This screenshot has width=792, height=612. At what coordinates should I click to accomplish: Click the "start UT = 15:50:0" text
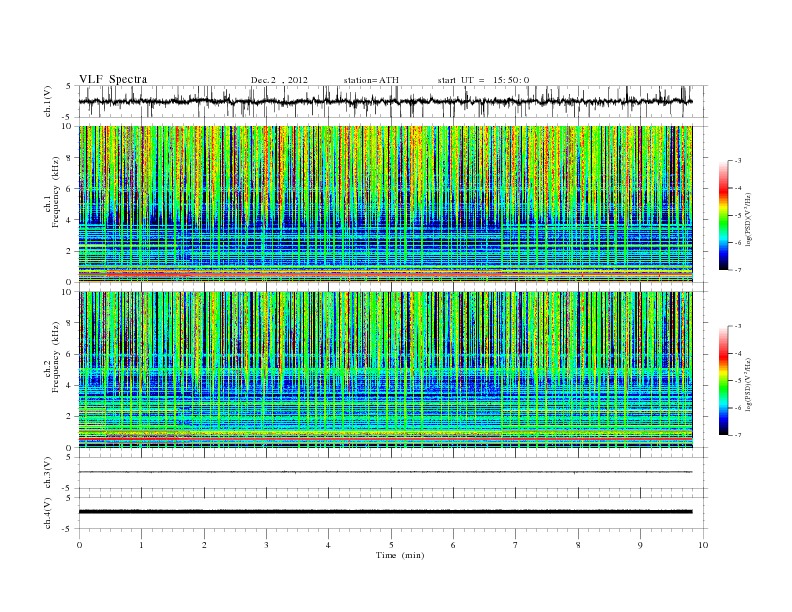483,80
